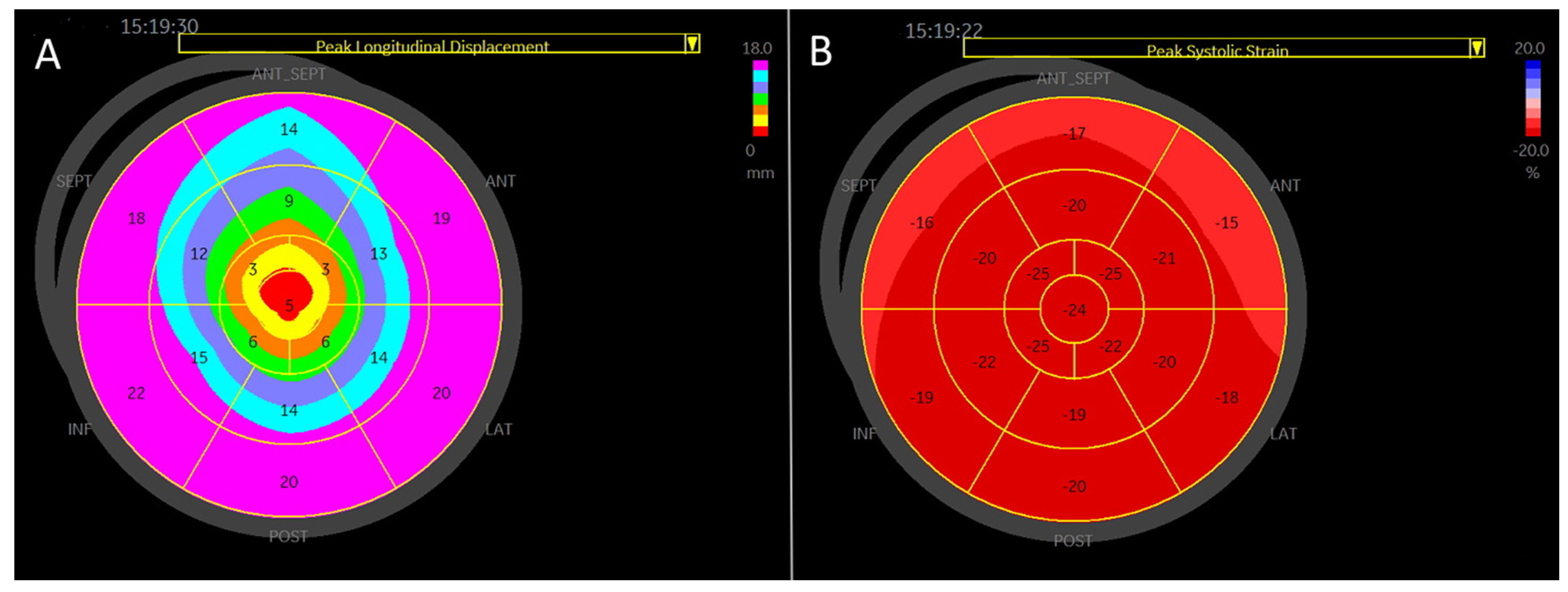The height and width of the screenshot is (592, 1568).
Task: Click the green mid segment labeled 9
Action: (x=289, y=201)
